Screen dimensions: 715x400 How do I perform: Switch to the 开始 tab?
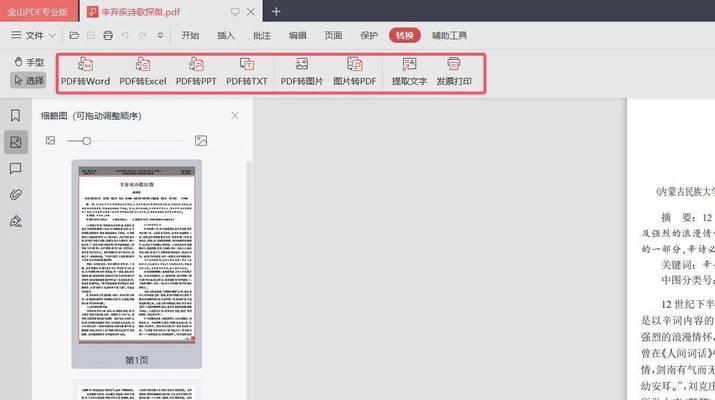(x=190, y=35)
